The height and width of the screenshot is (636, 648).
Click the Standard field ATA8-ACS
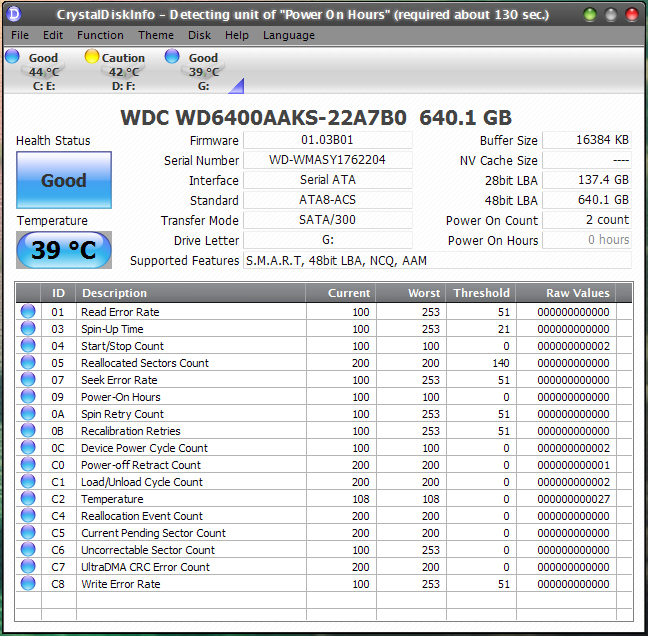tap(327, 200)
